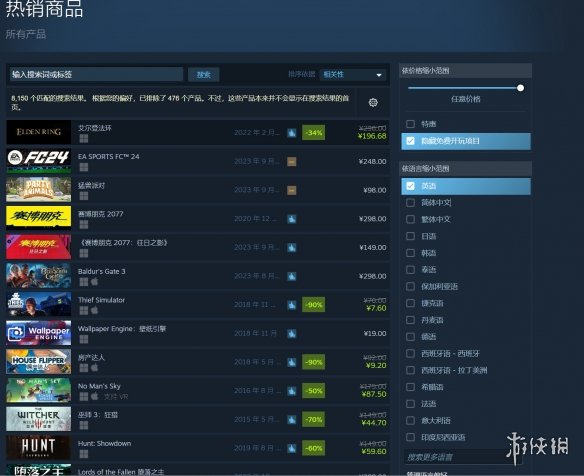Click mixed review icon for Party Animals row

(x=292, y=190)
